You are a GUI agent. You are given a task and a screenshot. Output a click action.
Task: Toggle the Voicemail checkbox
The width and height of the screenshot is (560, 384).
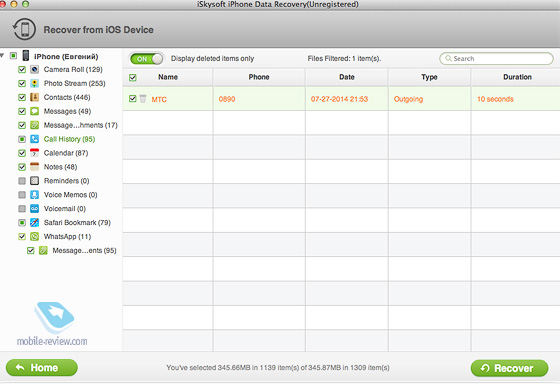pos(22,209)
